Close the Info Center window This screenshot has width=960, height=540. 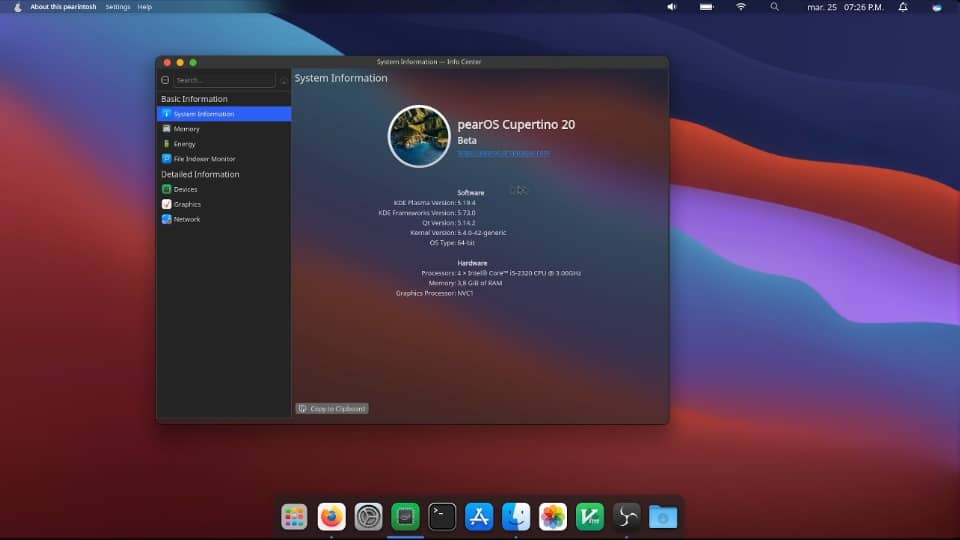click(167, 62)
